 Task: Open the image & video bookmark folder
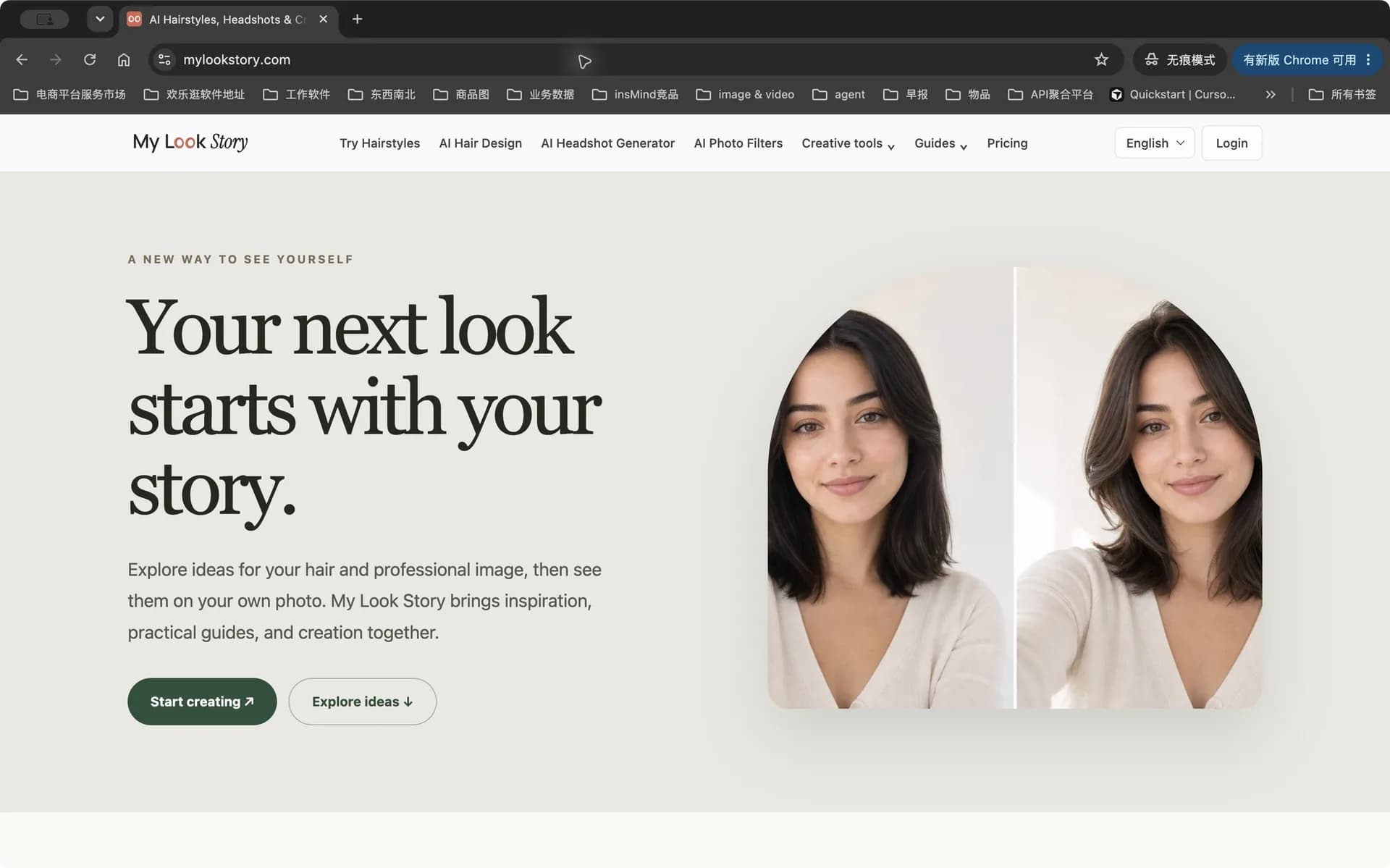[x=745, y=94]
